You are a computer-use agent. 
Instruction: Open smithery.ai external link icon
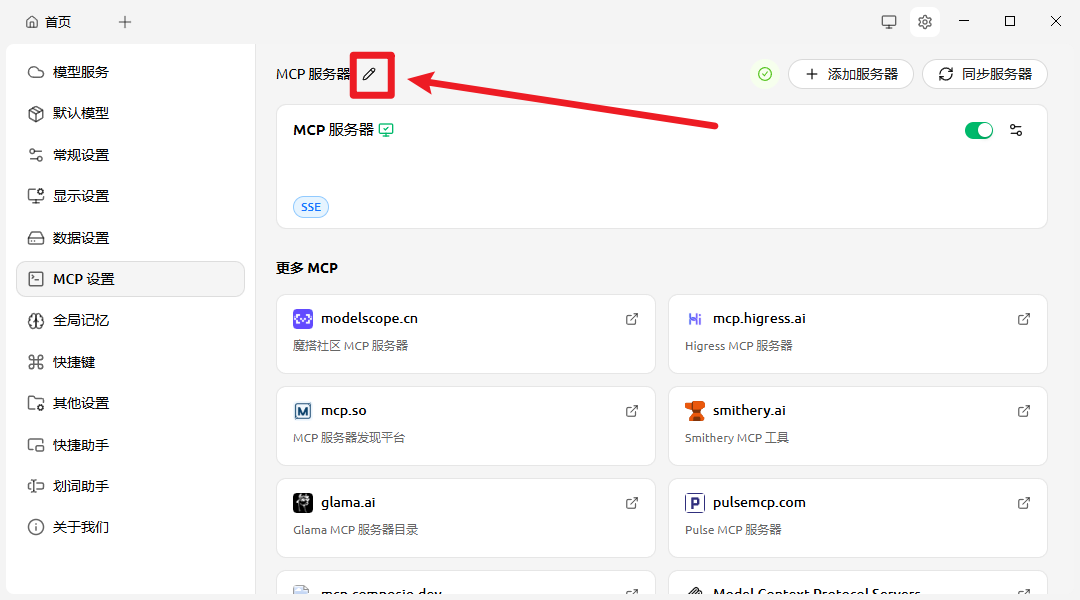click(1024, 411)
